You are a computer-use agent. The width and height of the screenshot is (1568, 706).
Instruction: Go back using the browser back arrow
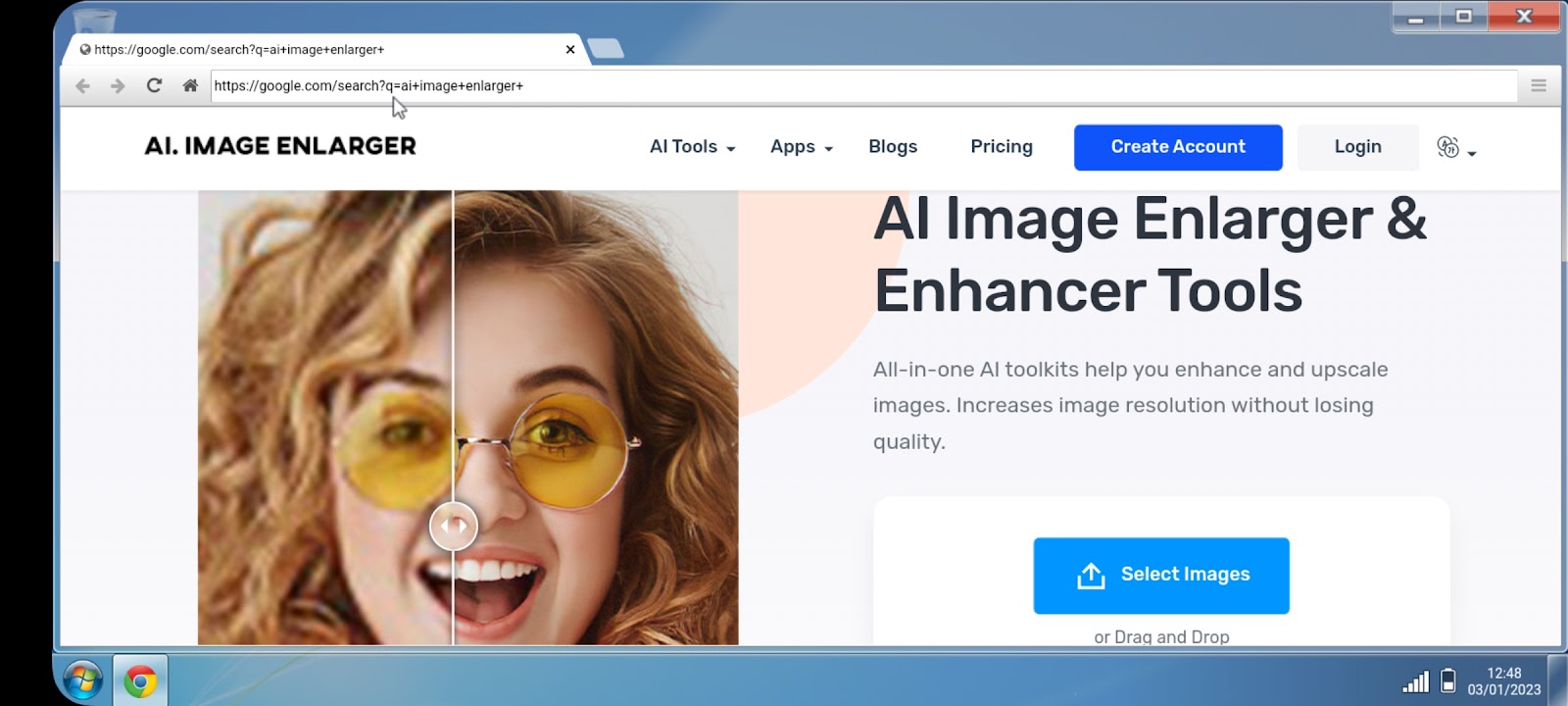83,86
